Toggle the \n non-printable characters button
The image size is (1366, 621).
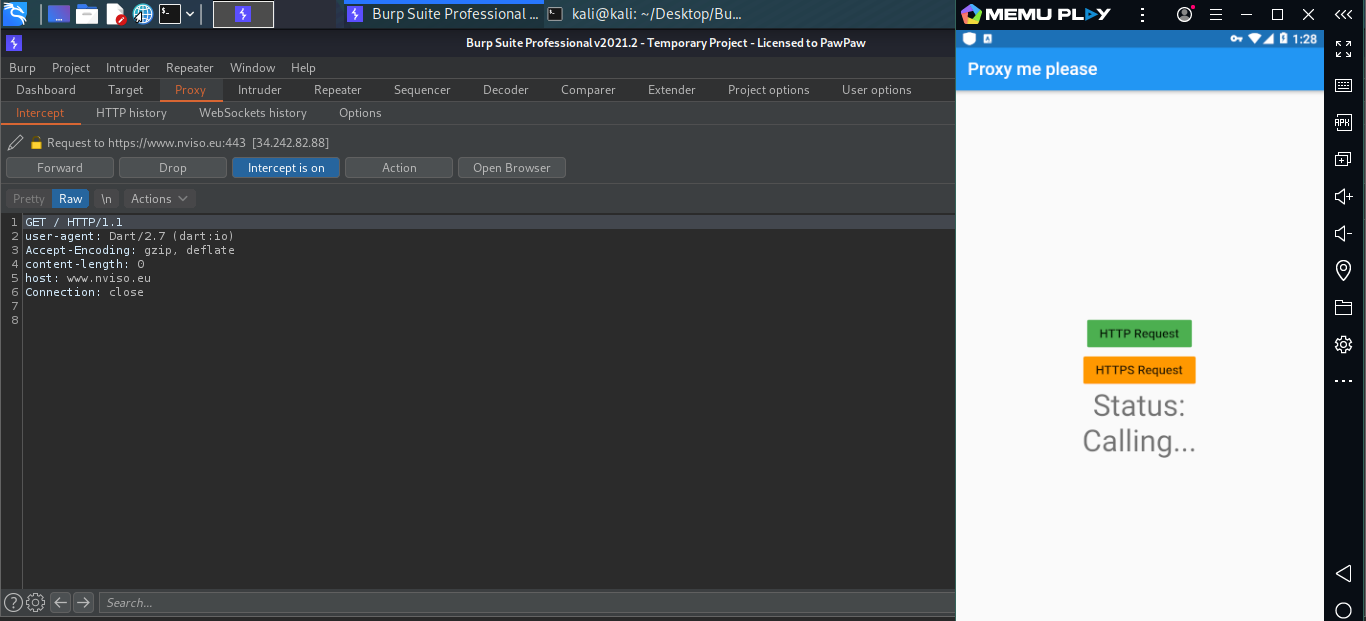click(106, 199)
